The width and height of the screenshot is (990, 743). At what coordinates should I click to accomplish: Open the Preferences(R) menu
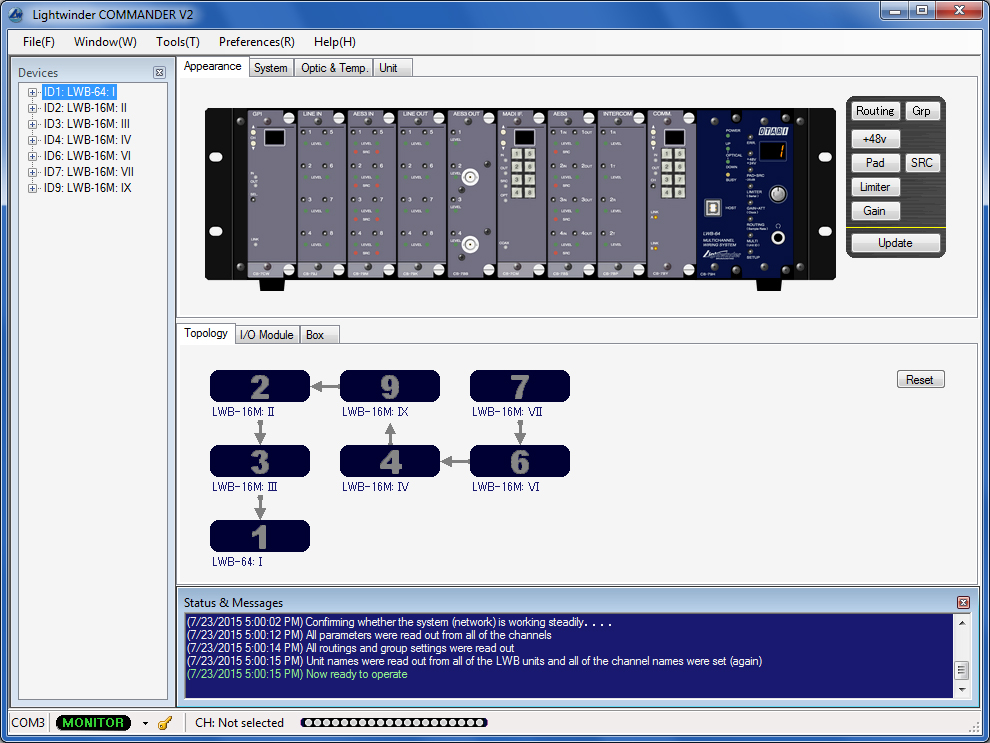(x=257, y=42)
